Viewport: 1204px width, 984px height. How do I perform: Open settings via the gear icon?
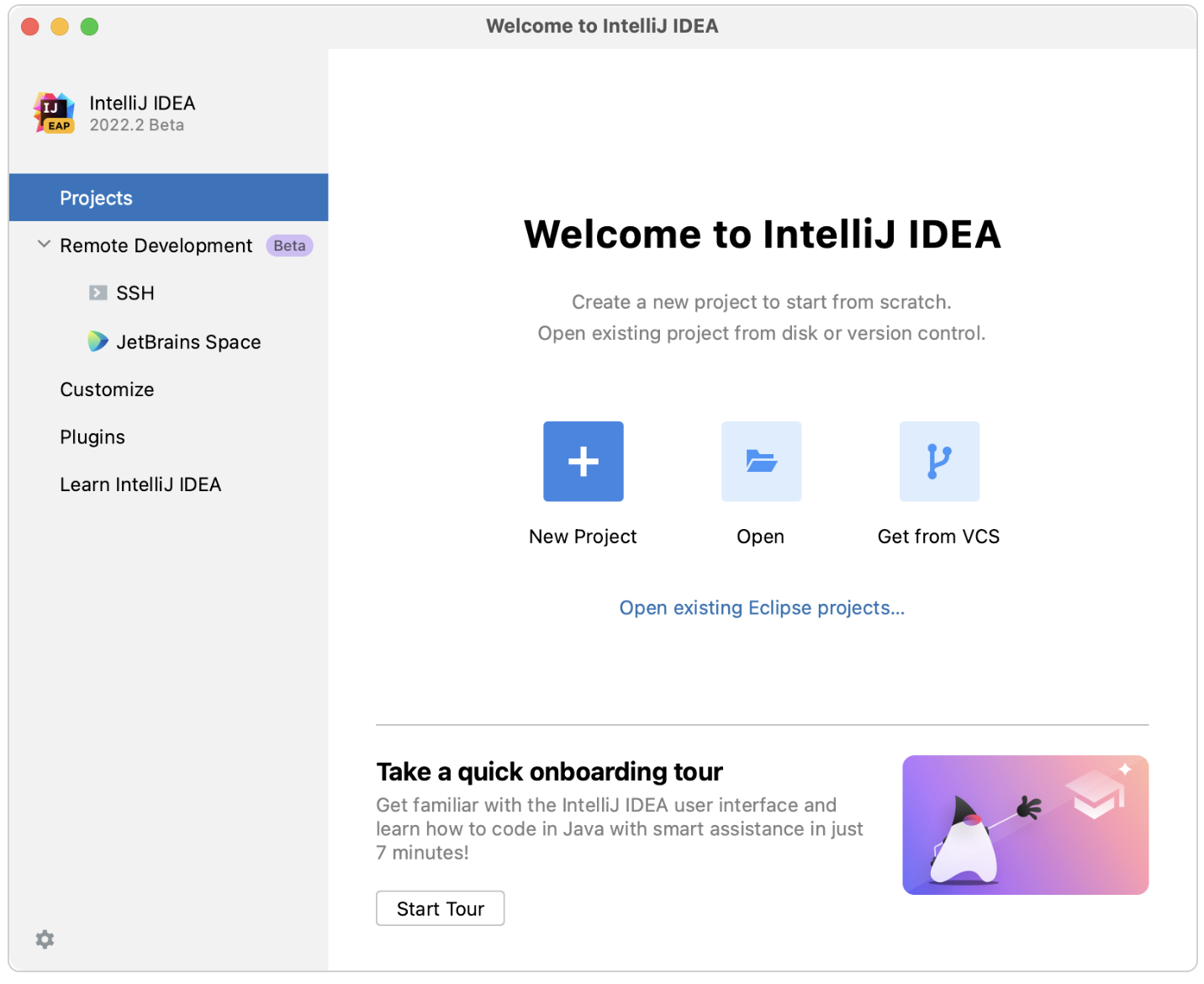[44, 939]
